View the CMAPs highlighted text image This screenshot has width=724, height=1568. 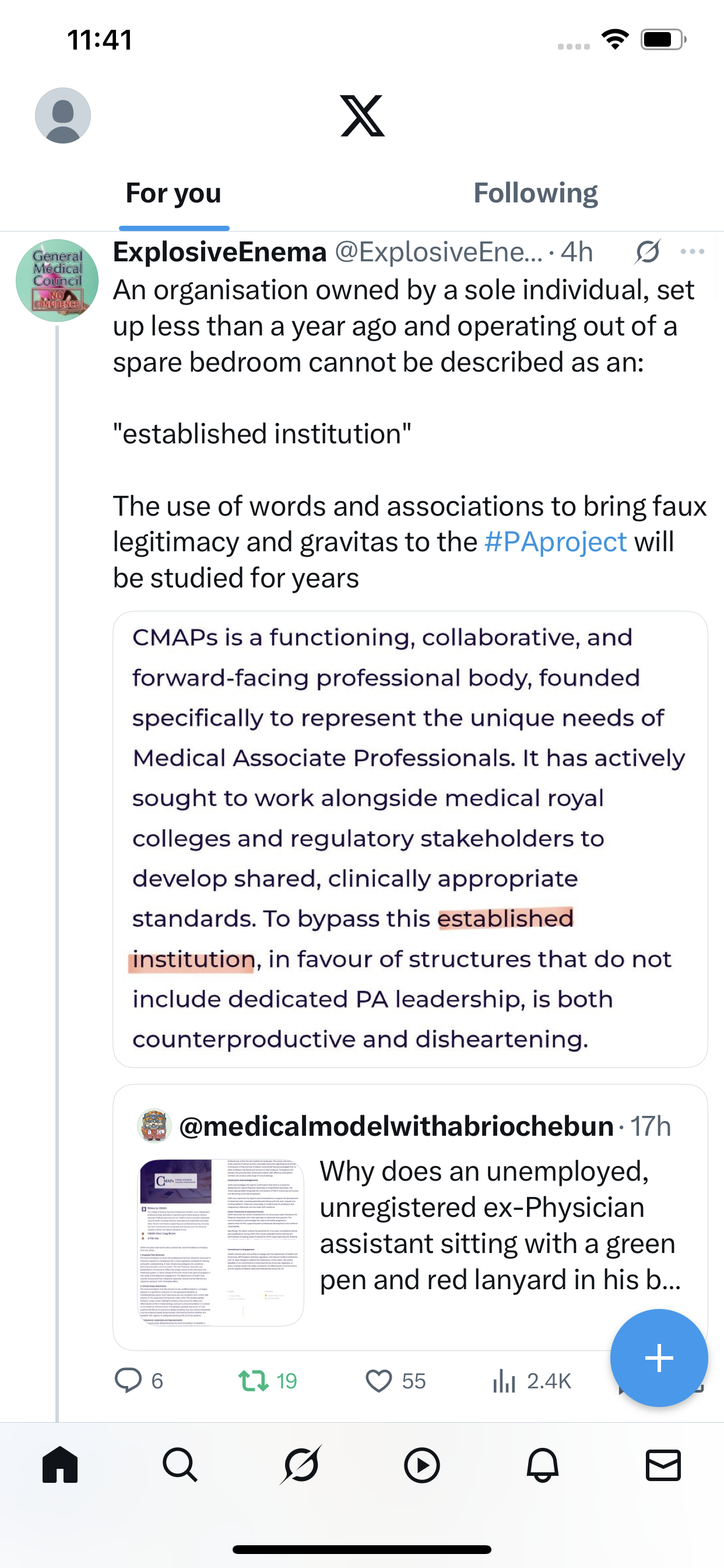[409, 839]
